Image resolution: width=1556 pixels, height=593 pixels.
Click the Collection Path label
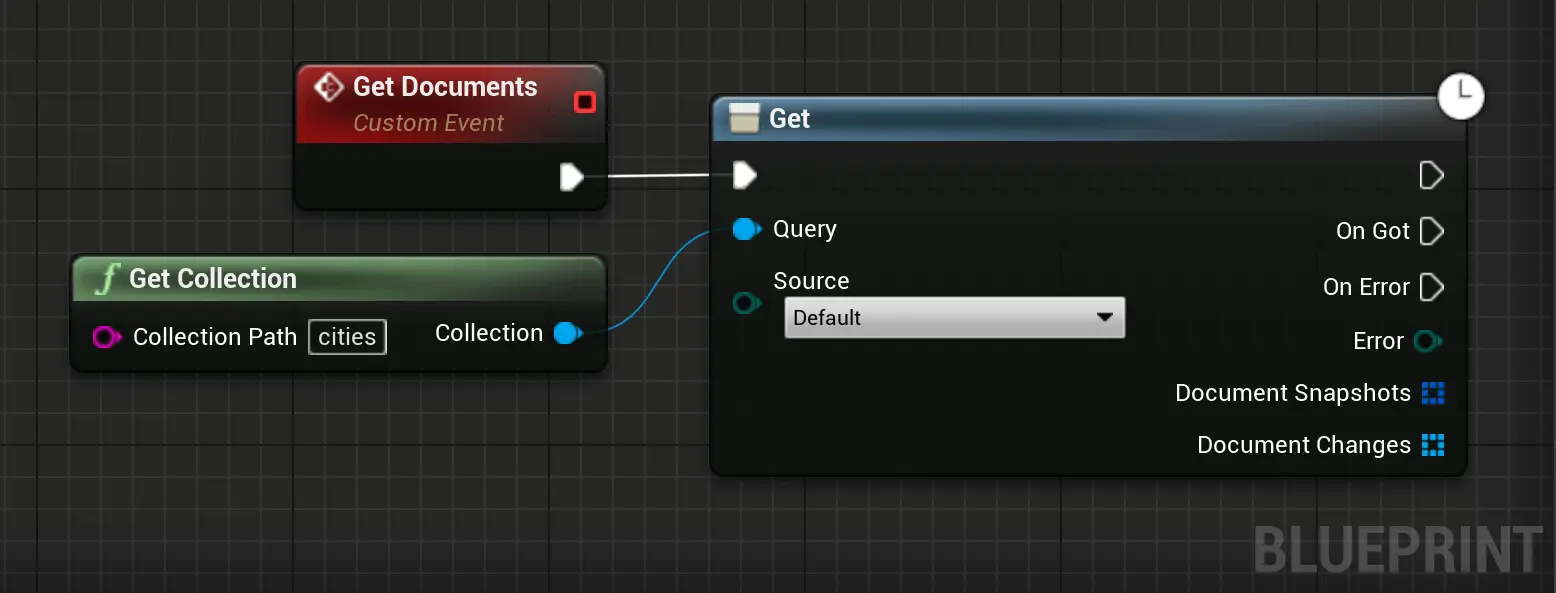pos(215,337)
